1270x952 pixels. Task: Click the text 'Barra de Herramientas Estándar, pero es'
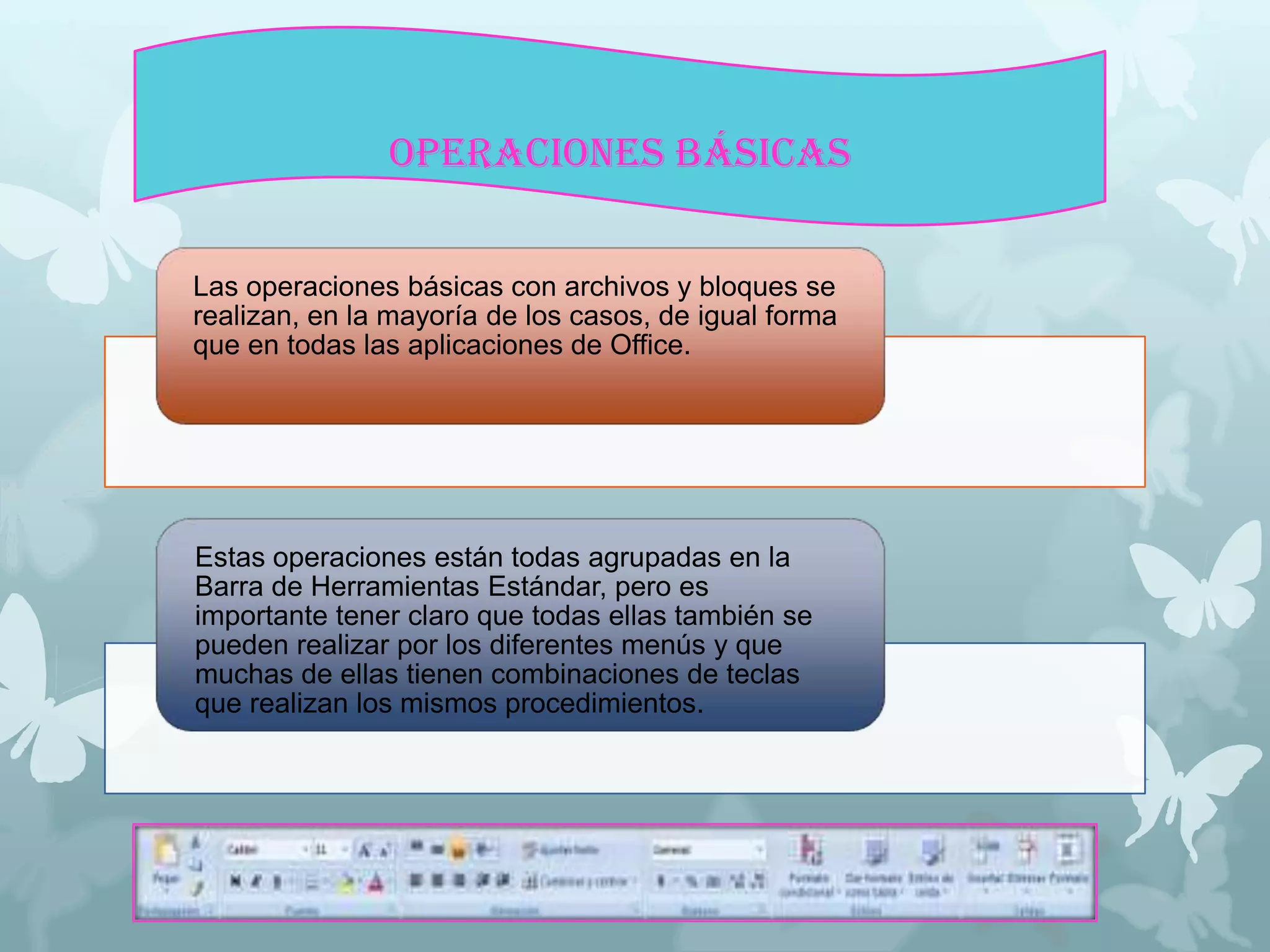pyautogui.click(x=451, y=586)
